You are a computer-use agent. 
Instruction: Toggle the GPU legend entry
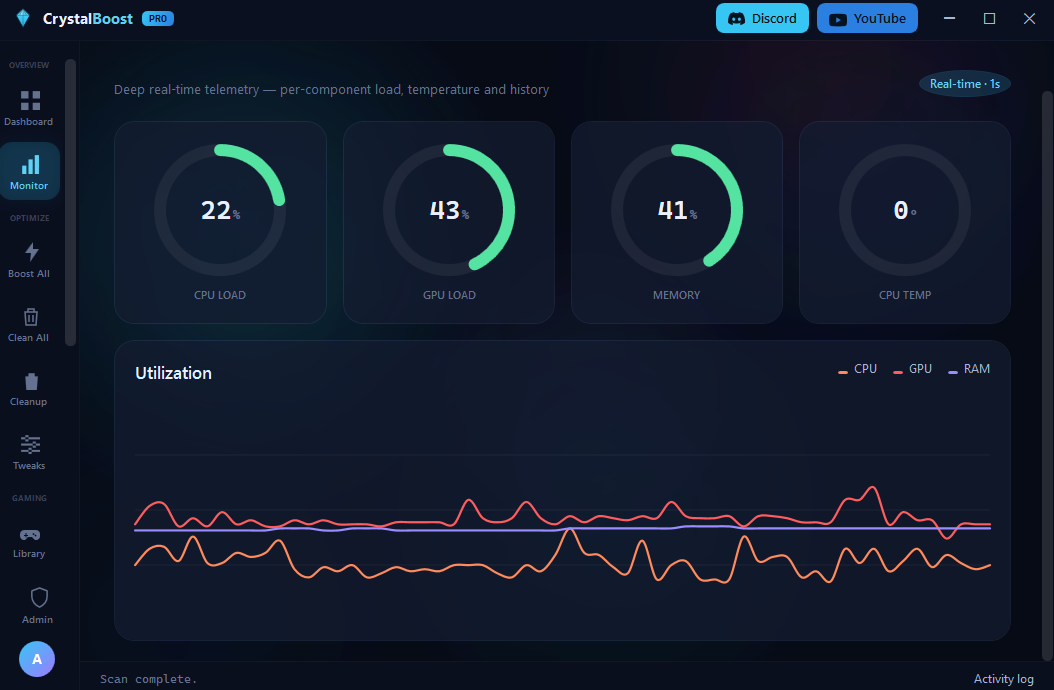point(912,369)
